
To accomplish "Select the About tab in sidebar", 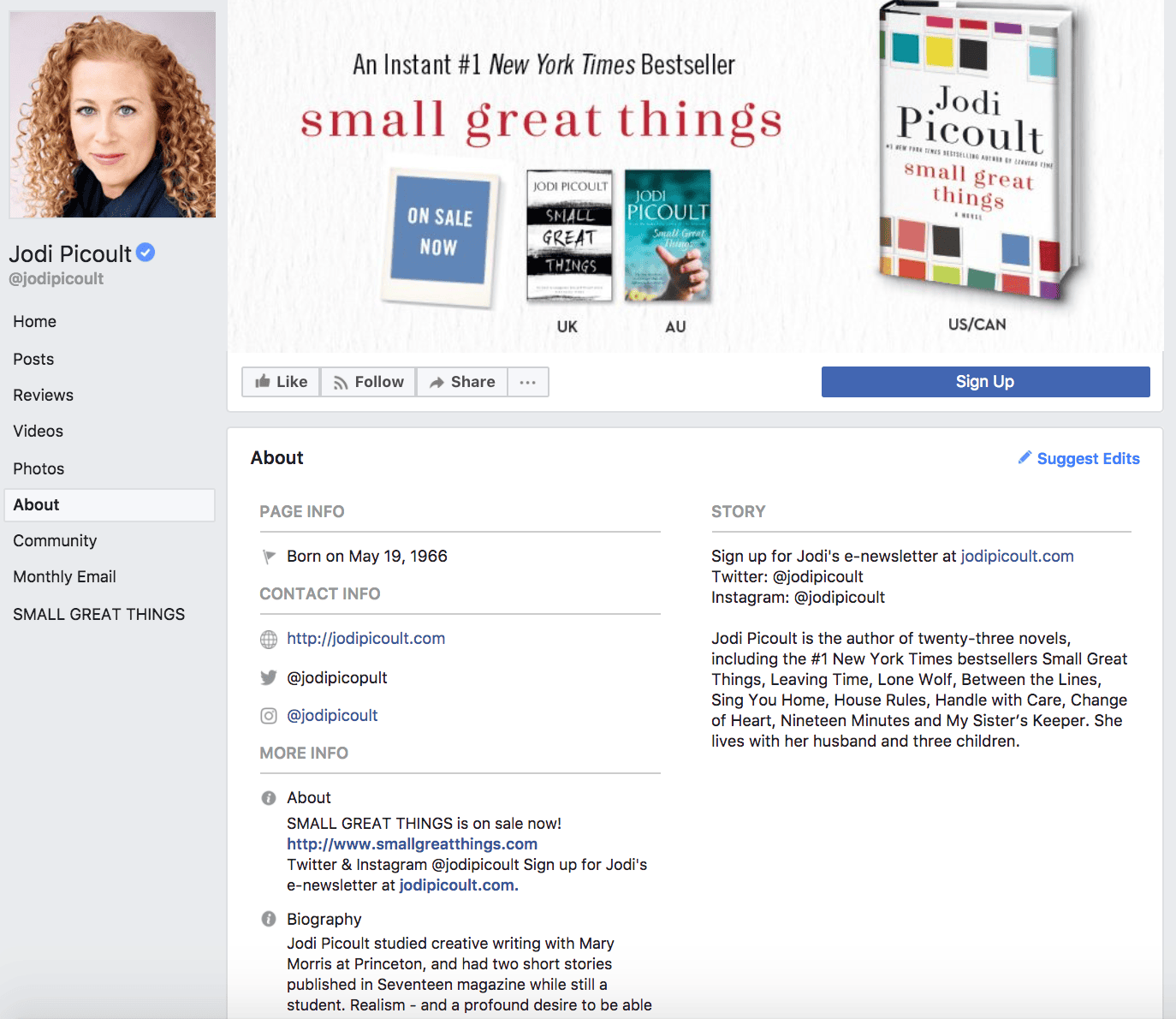I will 110,505.
